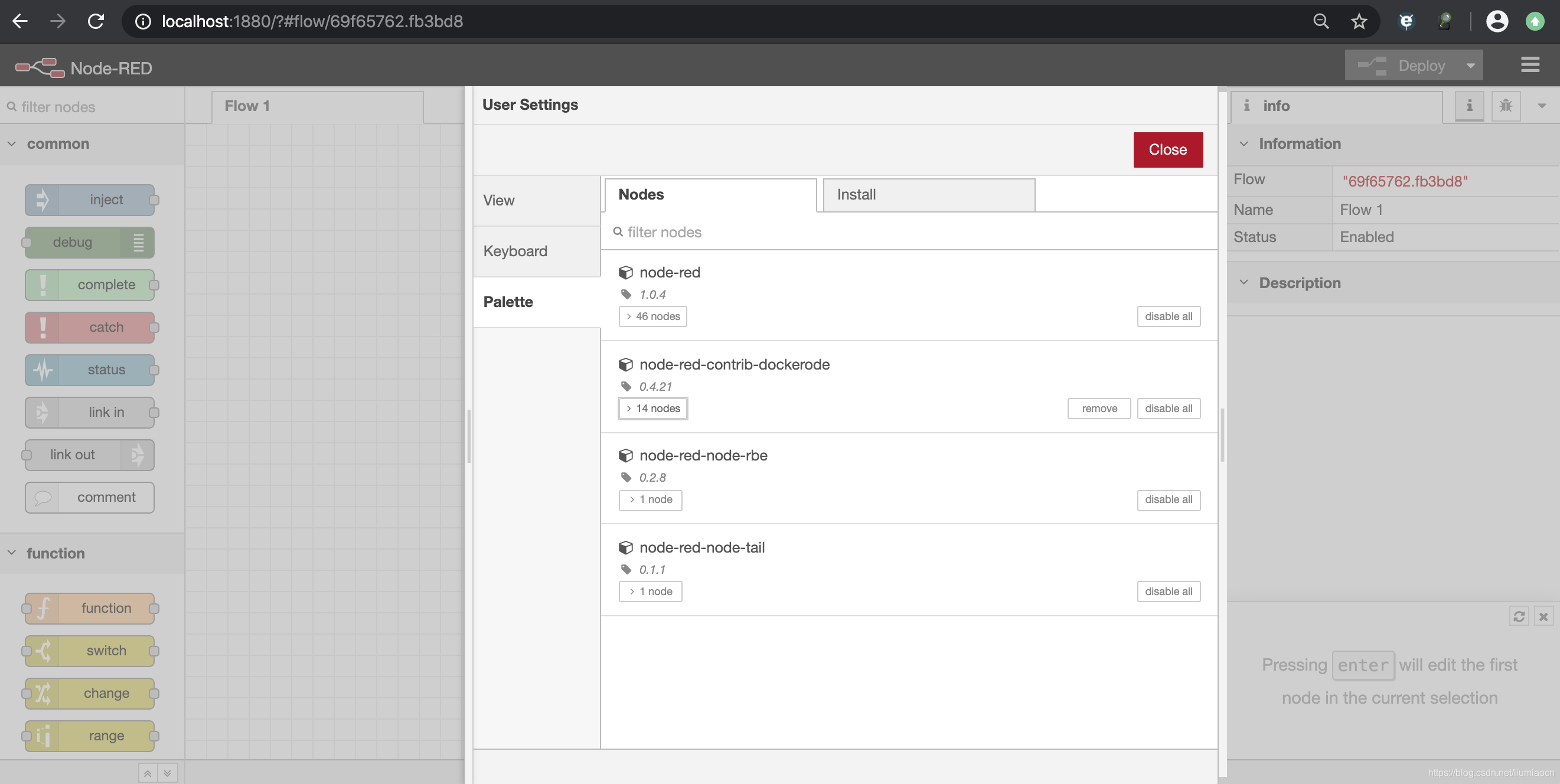The height and width of the screenshot is (784, 1560).
Task: Click the browser address bar URL
Action: [312, 22]
